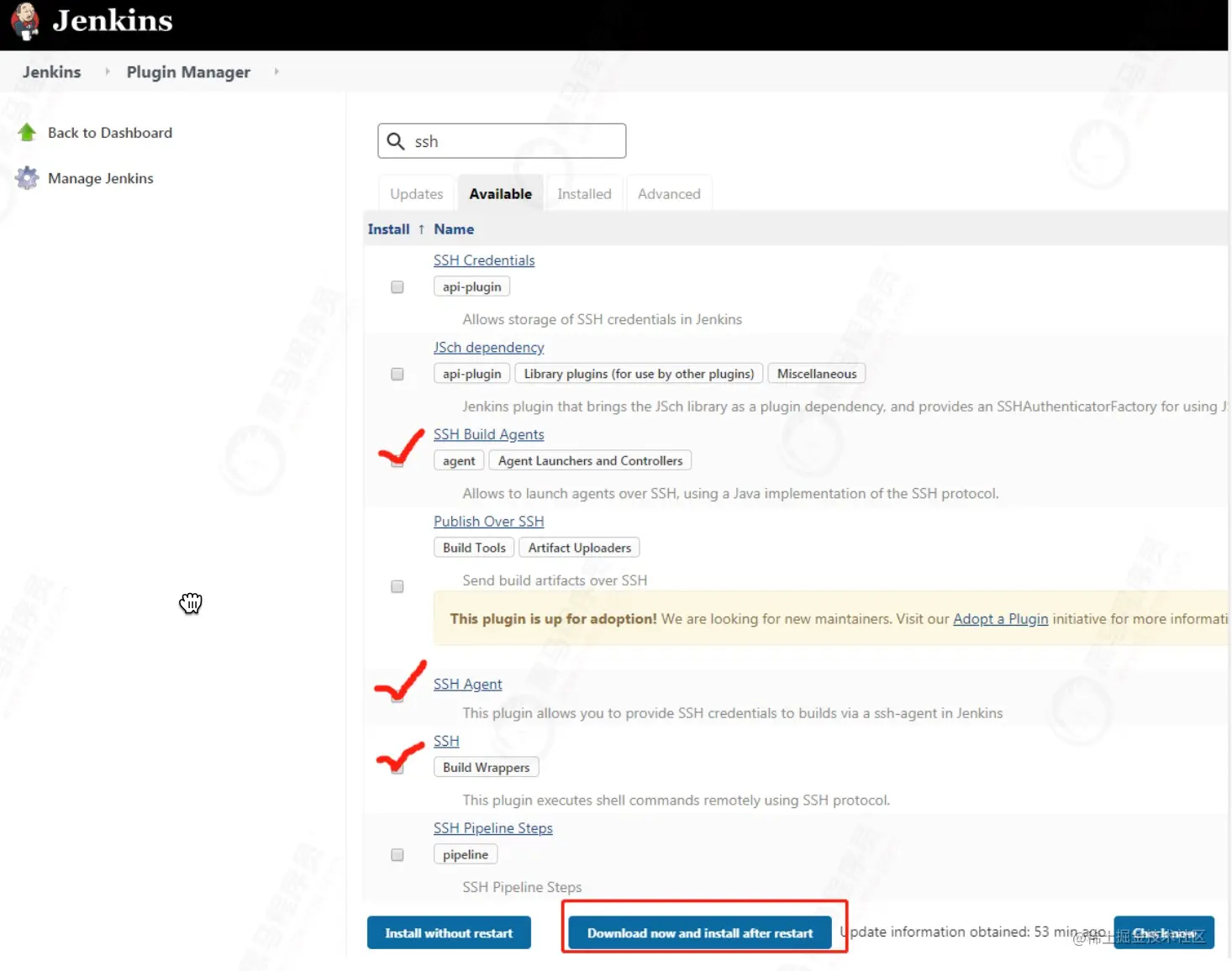Click the Library plugins tag

click(x=639, y=374)
